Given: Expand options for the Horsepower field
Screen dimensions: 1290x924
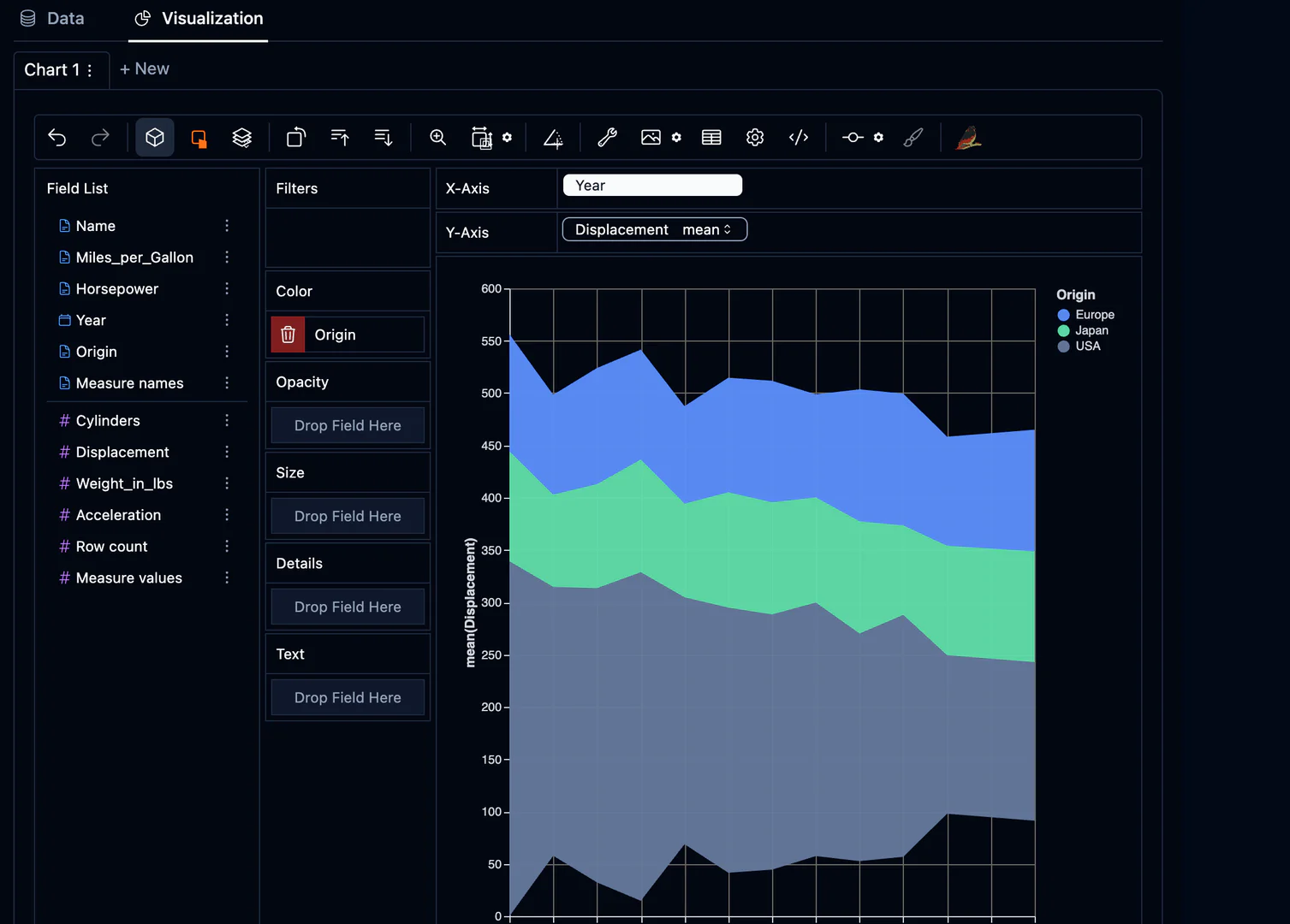Looking at the screenshot, I should coord(226,288).
